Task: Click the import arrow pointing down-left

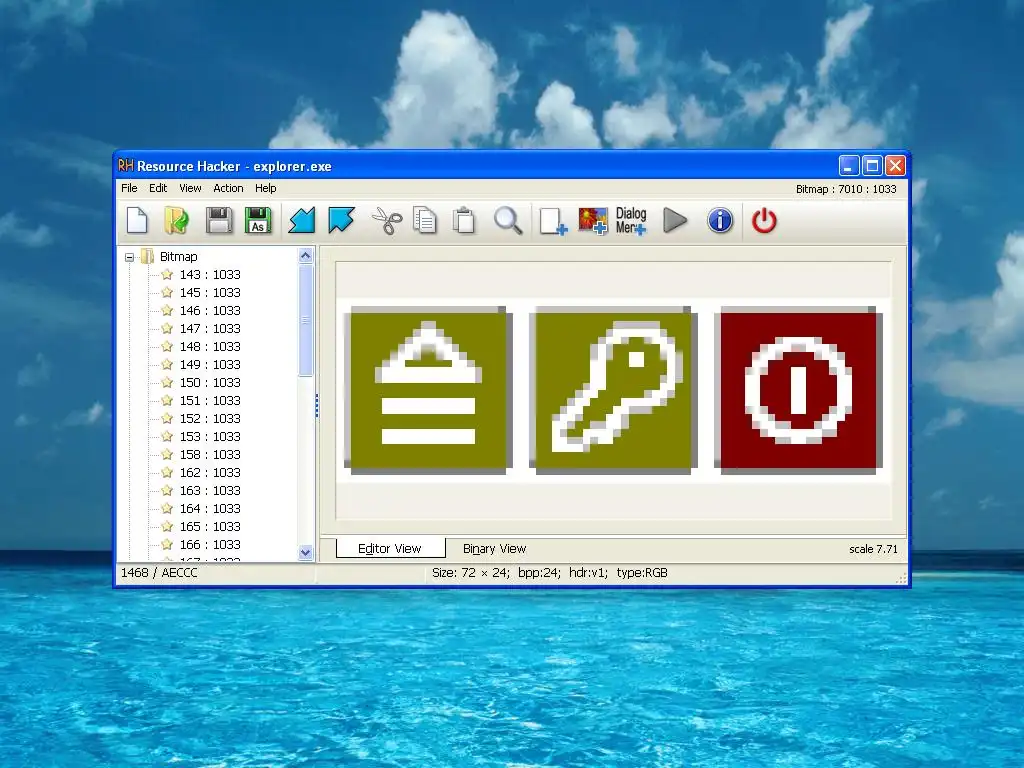Action: click(302, 220)
